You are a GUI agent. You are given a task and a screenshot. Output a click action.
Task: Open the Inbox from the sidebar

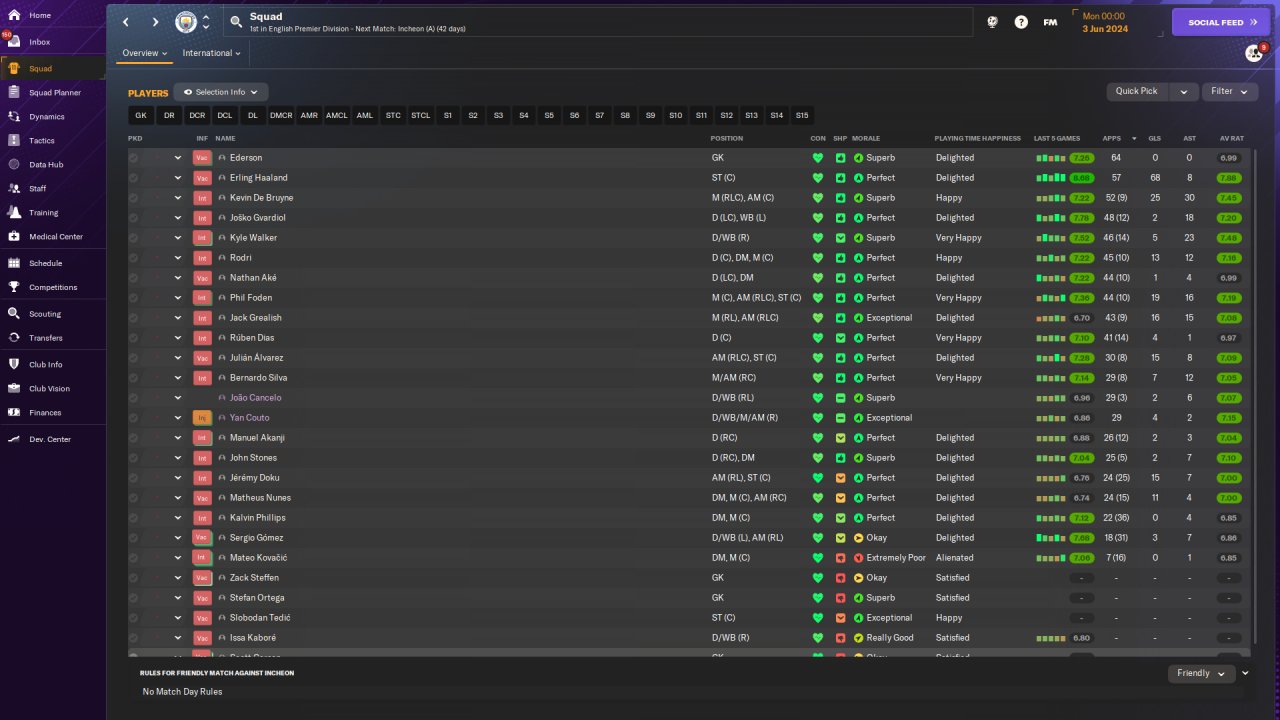click(40, 42)
